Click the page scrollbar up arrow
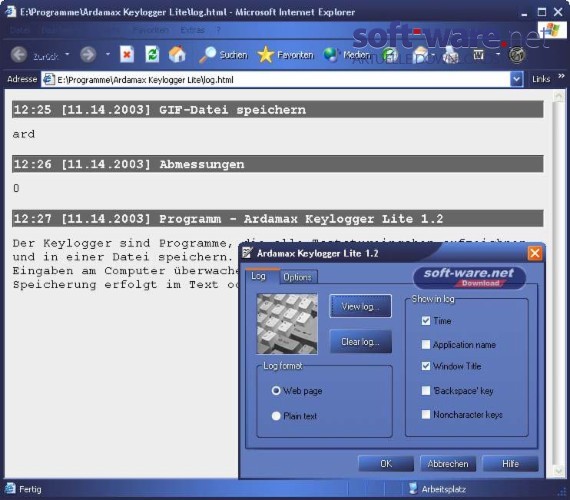Screen dimensions: 570x500 [558, 96]
